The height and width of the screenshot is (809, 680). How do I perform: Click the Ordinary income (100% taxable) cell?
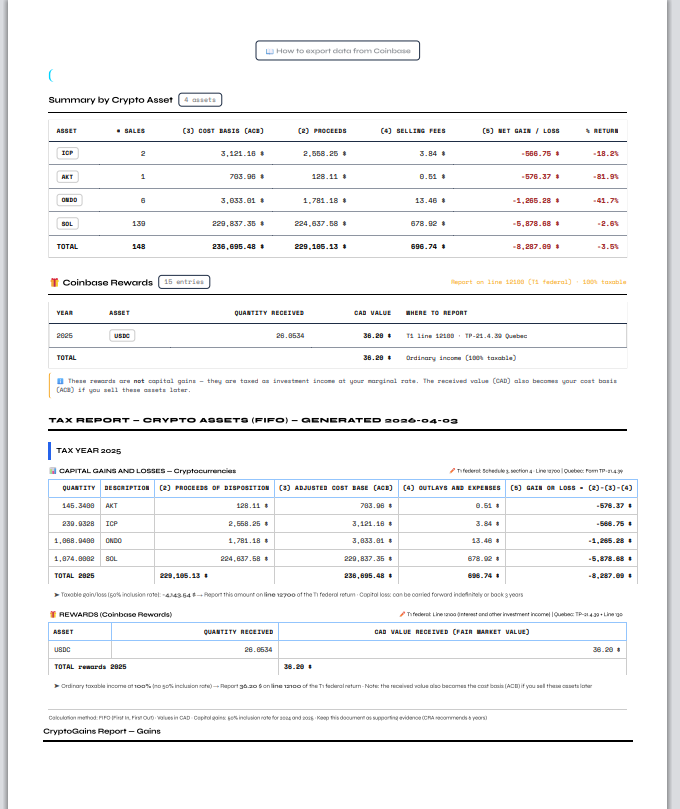(461, 358)
